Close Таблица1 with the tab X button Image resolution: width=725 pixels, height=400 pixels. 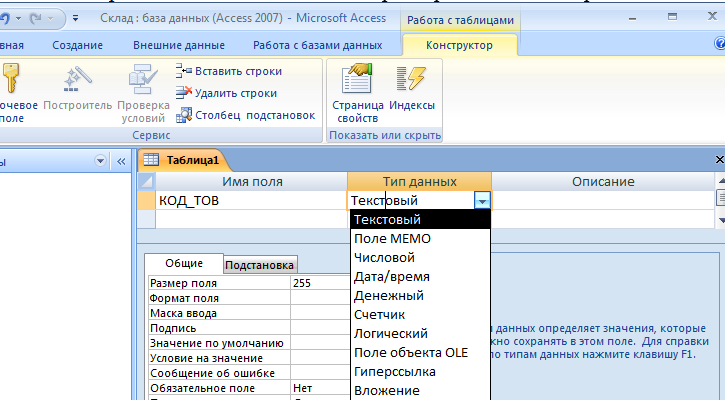coord(719,160)
